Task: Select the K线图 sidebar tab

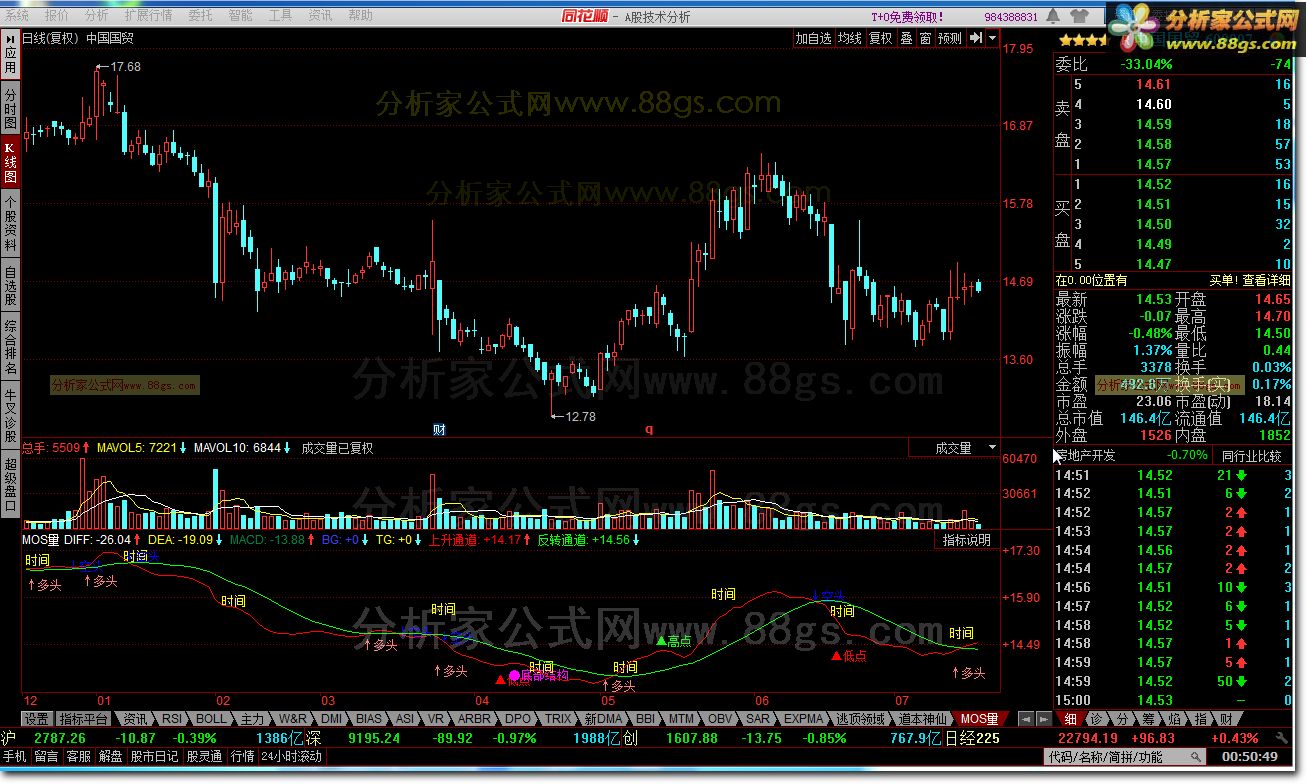Action: (x=10, y=161)
